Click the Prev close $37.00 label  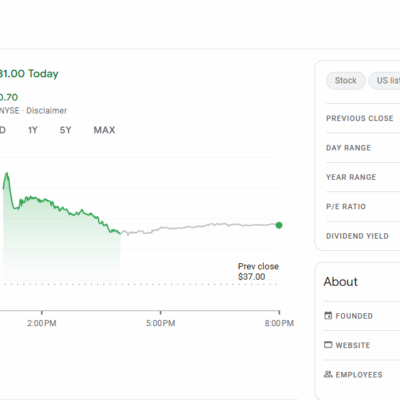tap(258, 271)
